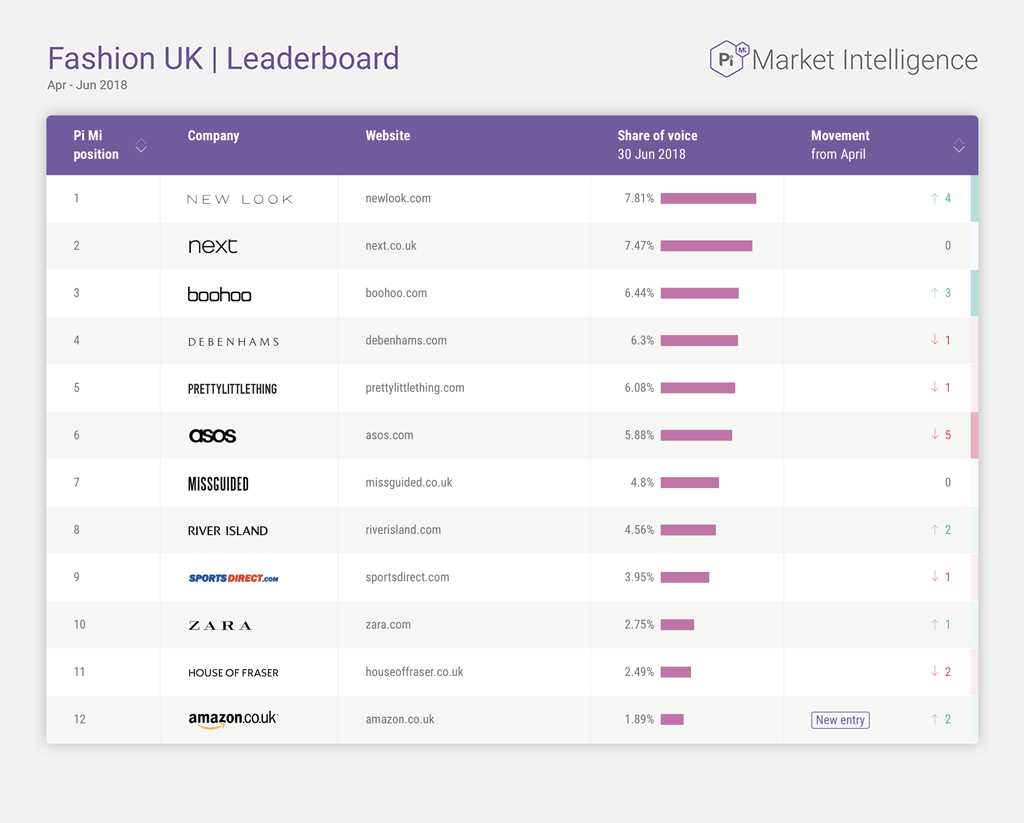Click the 4.8% share value

coord(643,483)
